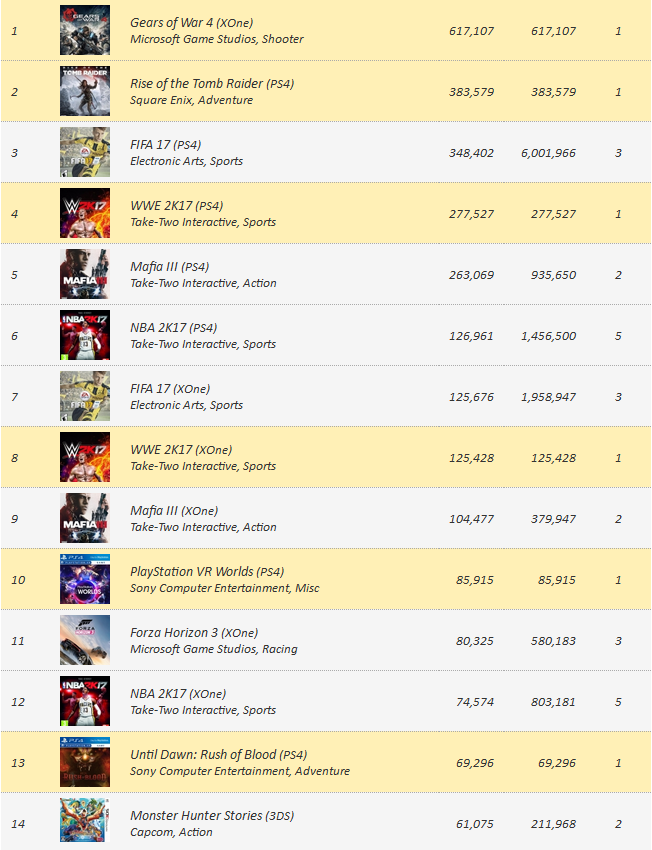This screenshot has height=850, width=652.
Task: Open the Gears of War 4 cover thumbnail
Action: coord(85,30)
